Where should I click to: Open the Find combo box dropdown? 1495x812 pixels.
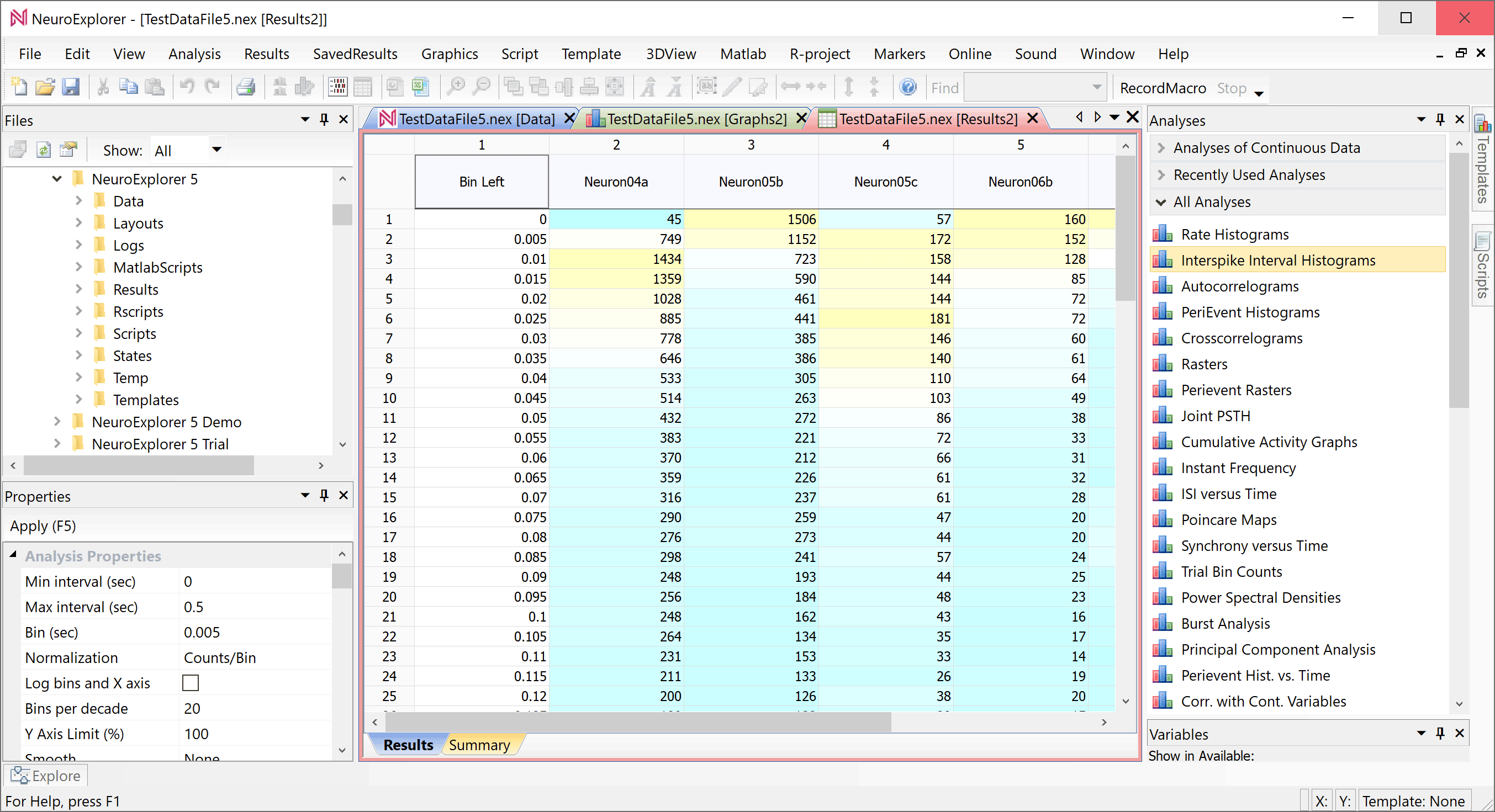(x=1096, y=88)
